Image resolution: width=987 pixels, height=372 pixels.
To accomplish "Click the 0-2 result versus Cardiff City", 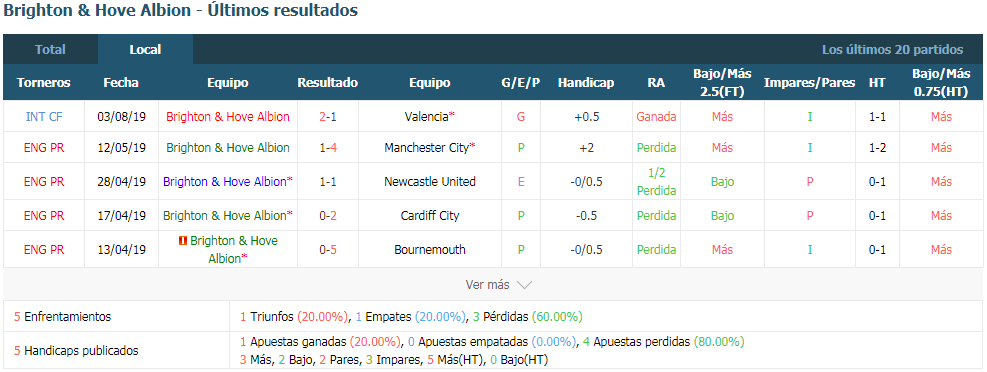I will tap(328, 216).
